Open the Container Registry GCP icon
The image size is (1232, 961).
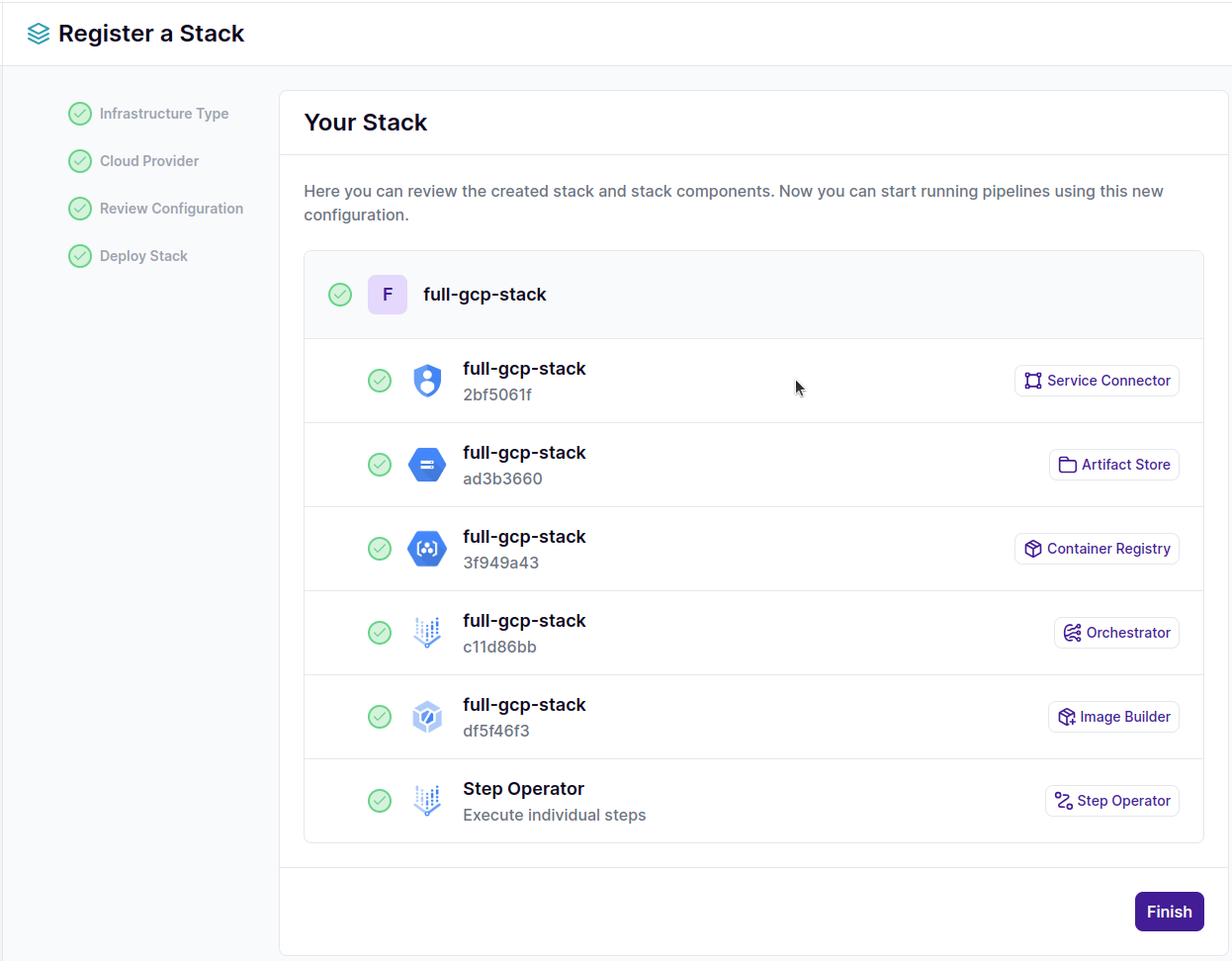427,549
